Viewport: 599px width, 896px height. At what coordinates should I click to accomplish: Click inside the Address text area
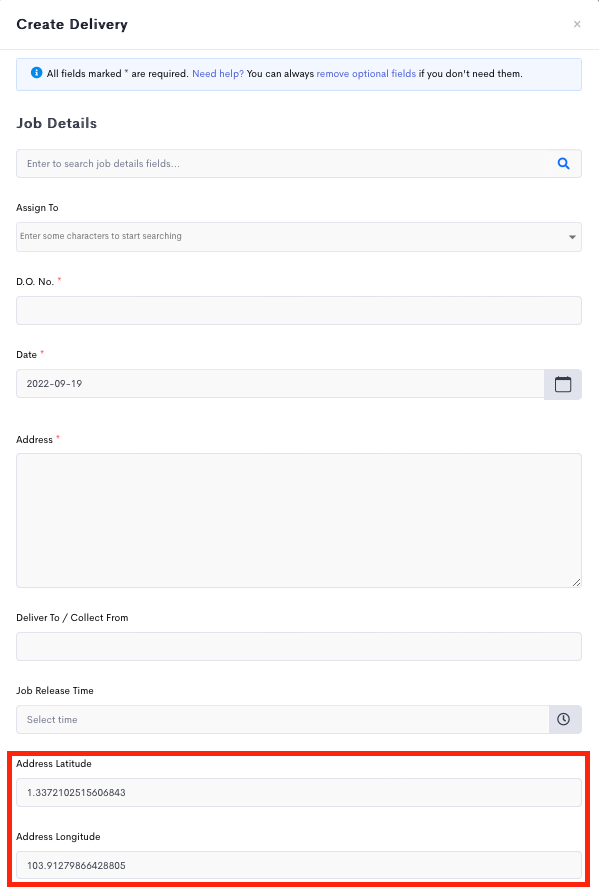pos(299,521)
